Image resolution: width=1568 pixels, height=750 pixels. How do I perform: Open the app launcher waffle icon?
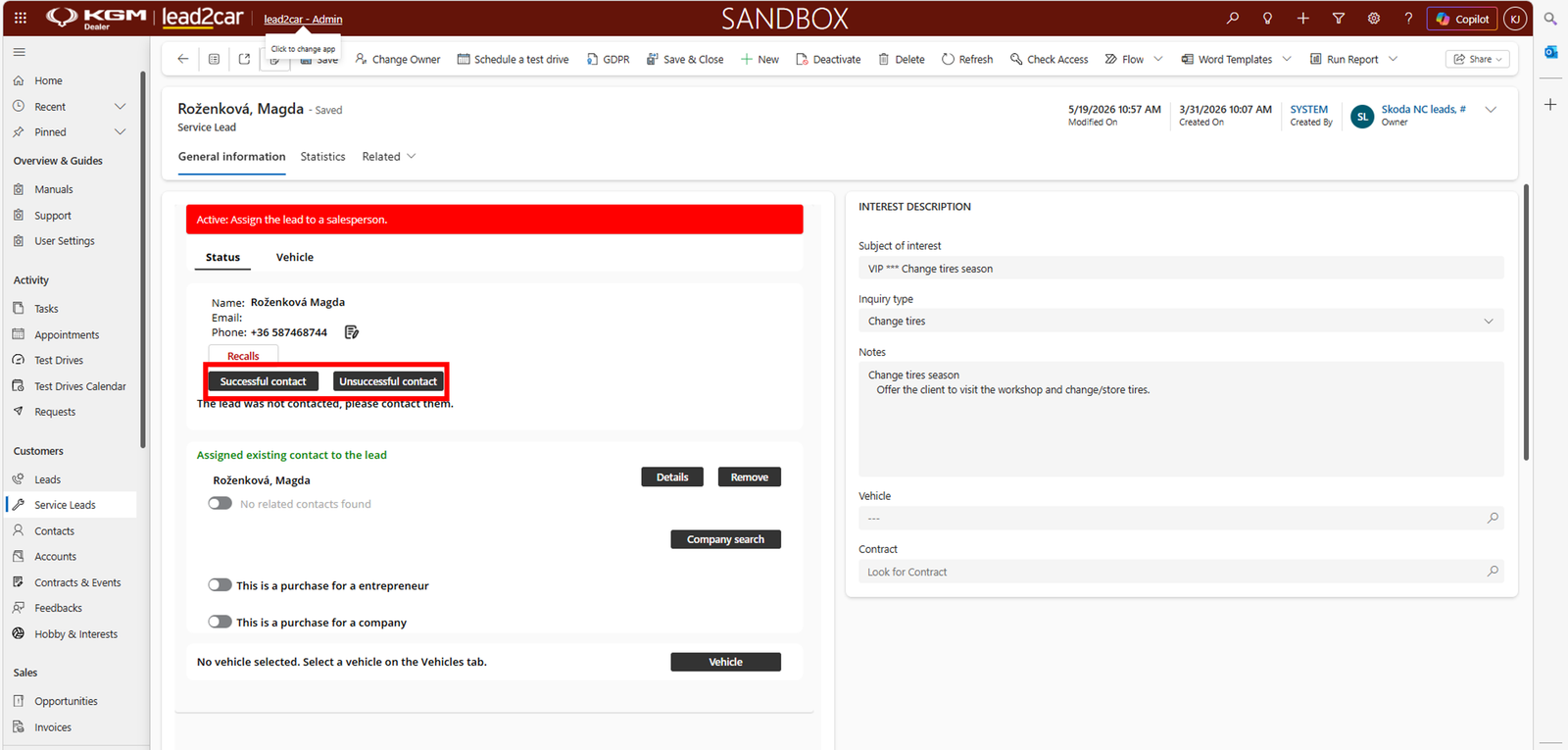[21, 18]
